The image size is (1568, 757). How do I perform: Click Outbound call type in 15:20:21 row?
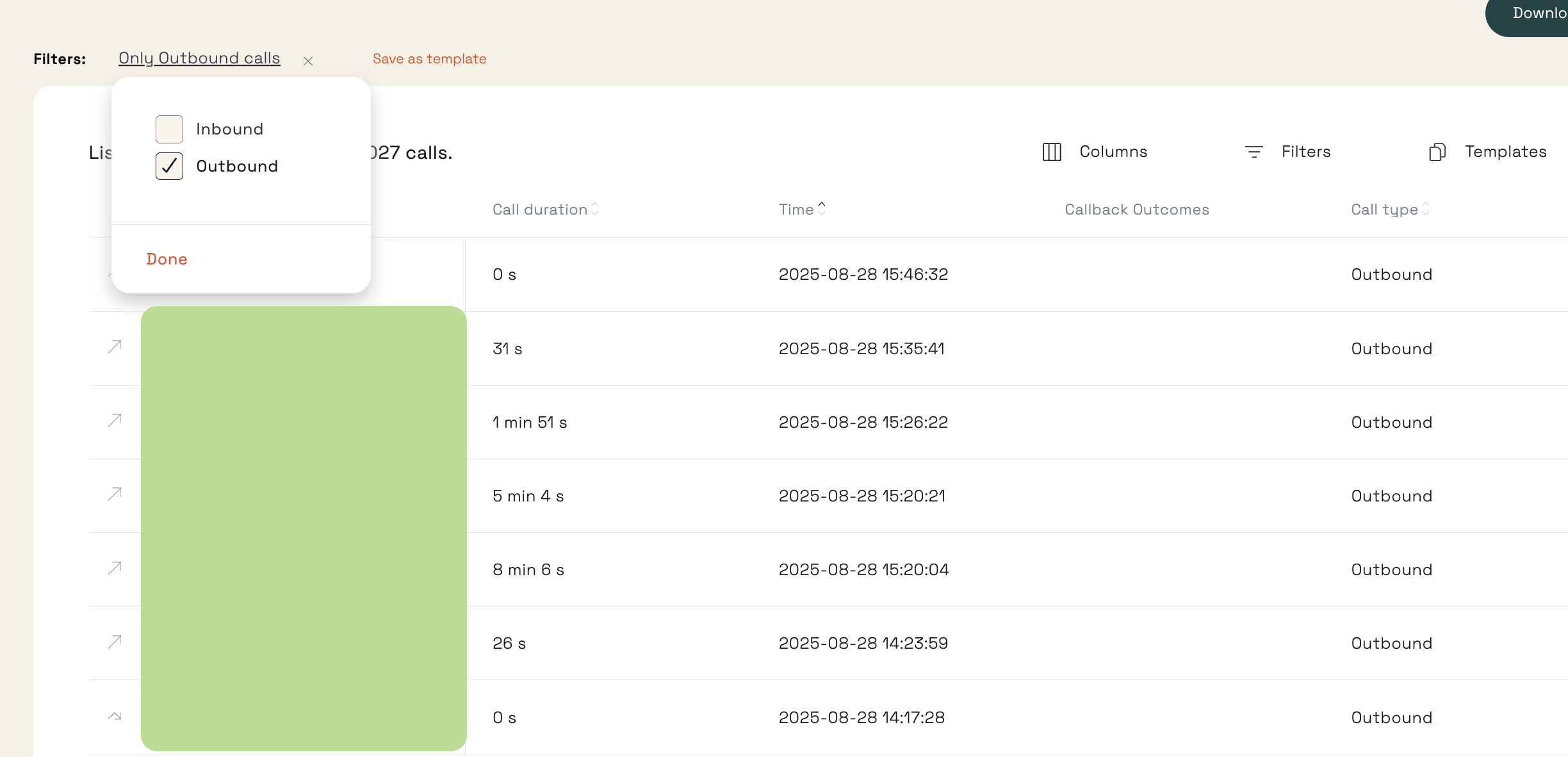pyautogui.click(x=1392, y=496)
